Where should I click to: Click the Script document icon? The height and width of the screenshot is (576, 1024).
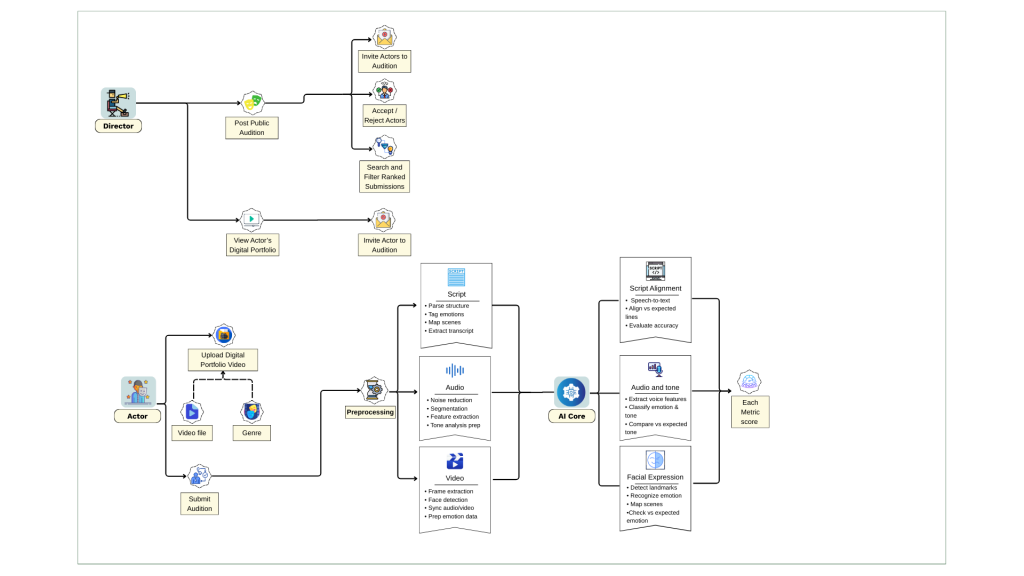pos(456,277)
